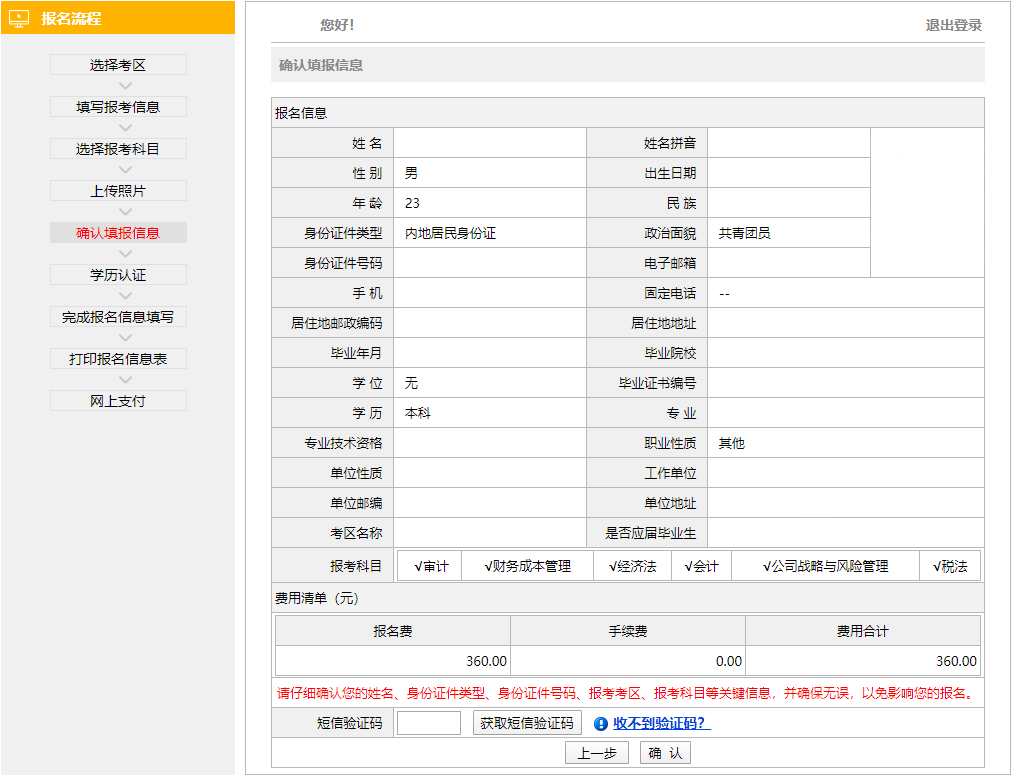Click the monitor icon beside 报名流程 header
This screenshot has height=776, width=1012.
click(20, 18)
